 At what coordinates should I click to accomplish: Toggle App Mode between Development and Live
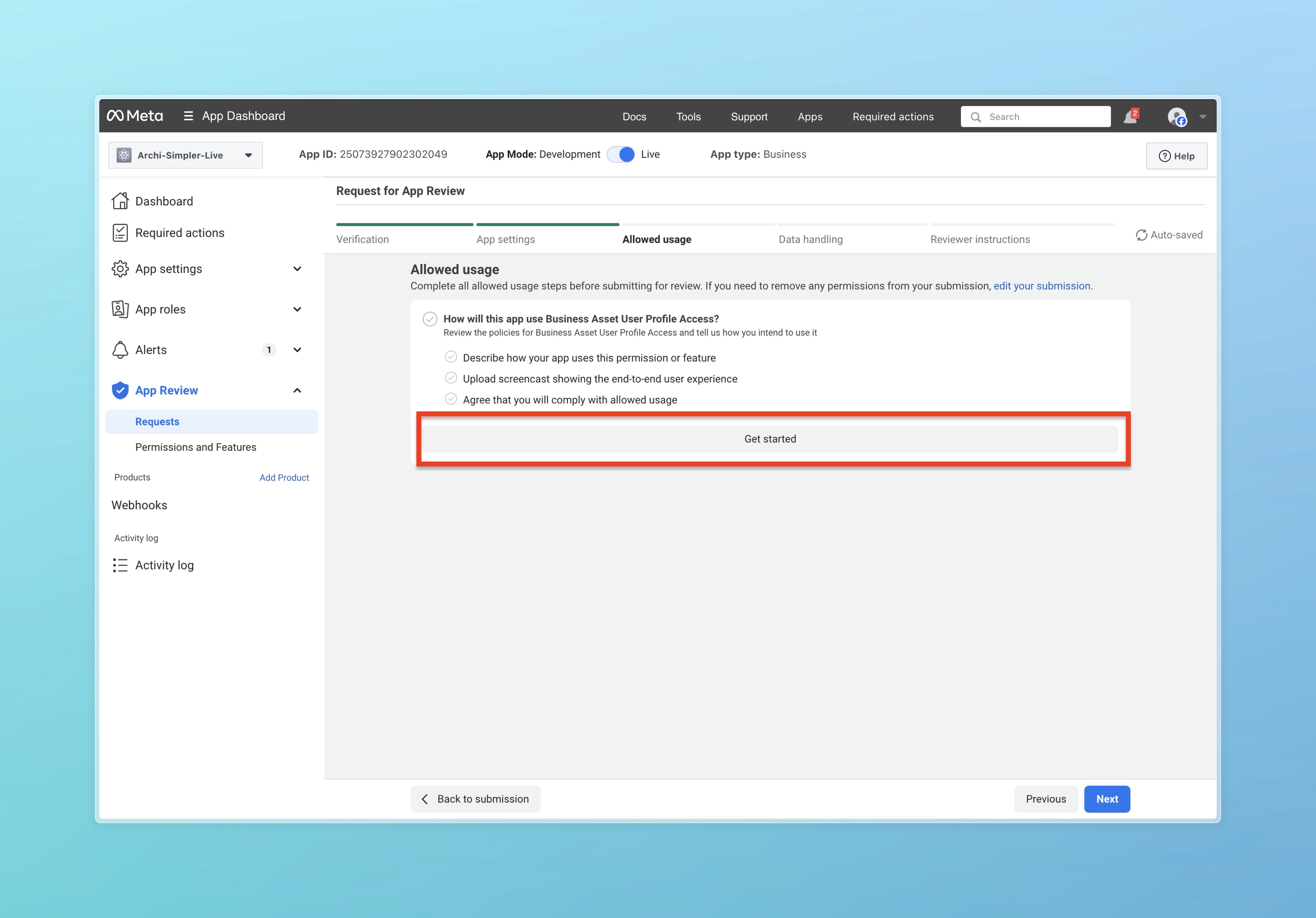[x=621, y=155]
